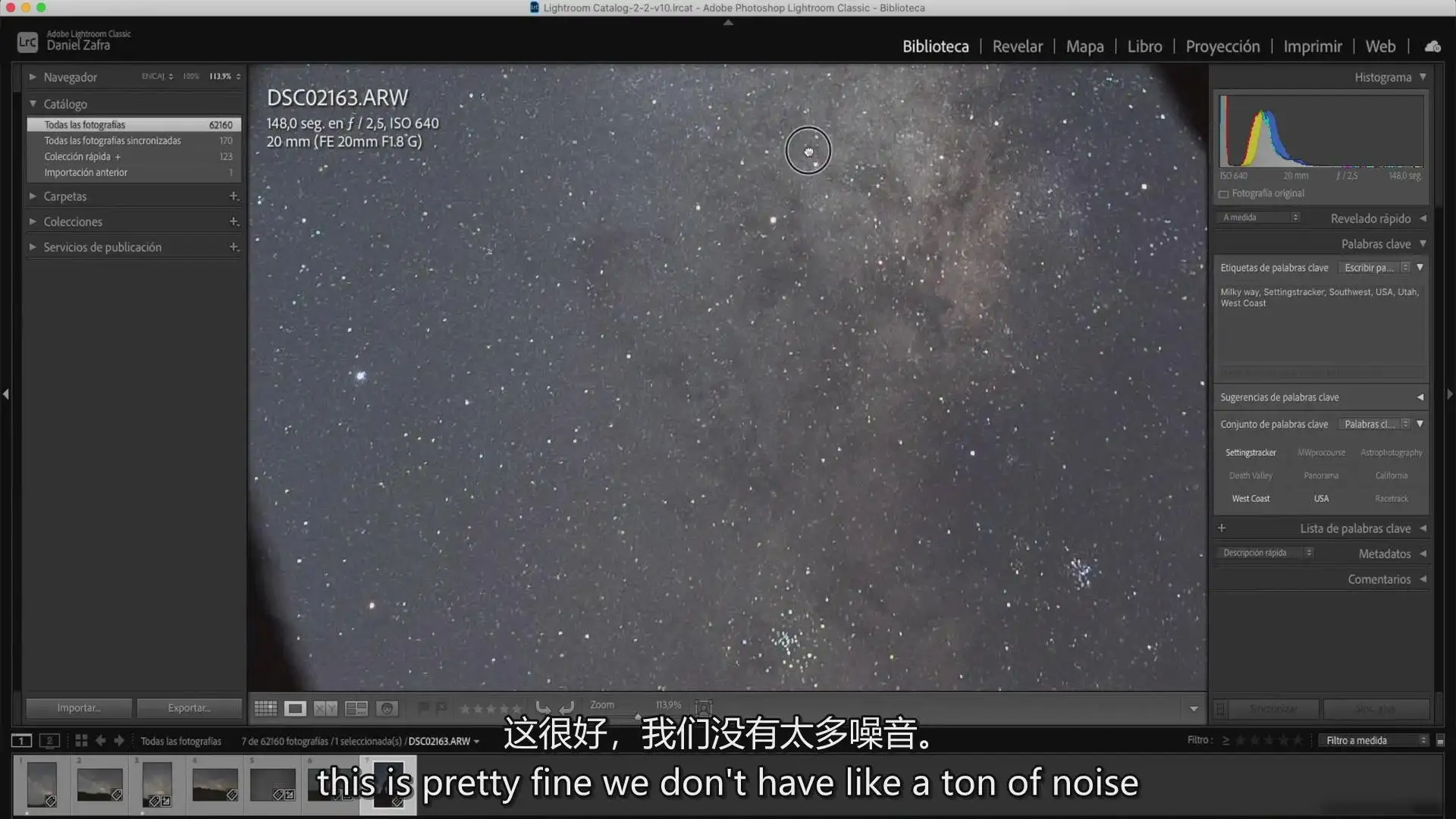Image resolution: width=1456 pixels, height=819 pixels.
Task: Toggle rating filter greater-or-equal symbol
Action: 1225,741
